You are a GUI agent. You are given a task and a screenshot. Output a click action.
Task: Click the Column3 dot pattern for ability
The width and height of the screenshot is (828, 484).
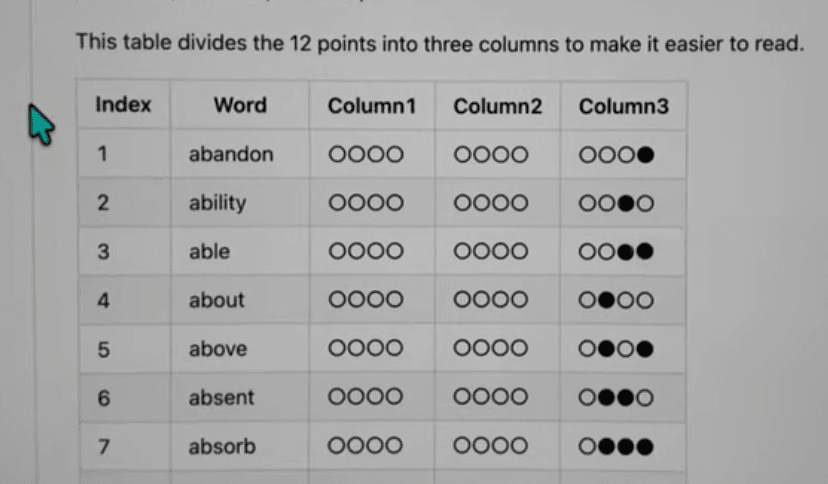(x=616, y=203)
